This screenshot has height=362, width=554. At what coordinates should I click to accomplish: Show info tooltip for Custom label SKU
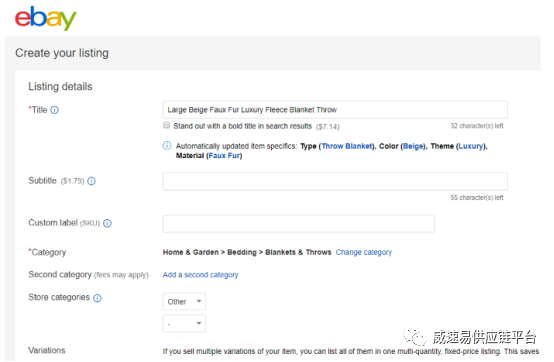coord(107,223)
